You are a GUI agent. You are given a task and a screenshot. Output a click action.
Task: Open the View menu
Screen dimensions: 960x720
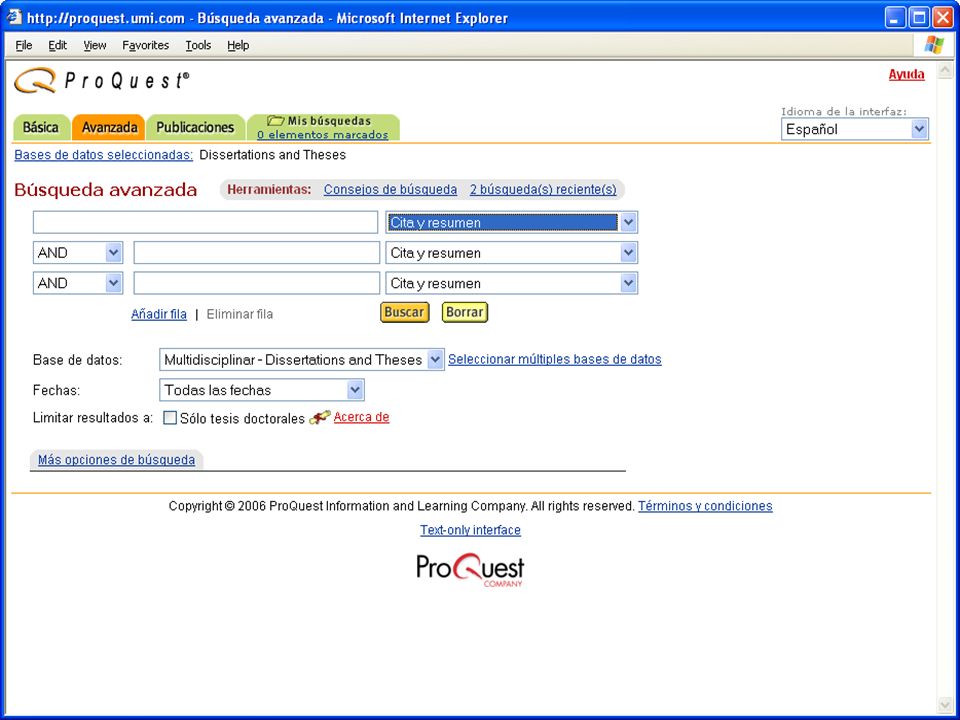tap(95, 45)
